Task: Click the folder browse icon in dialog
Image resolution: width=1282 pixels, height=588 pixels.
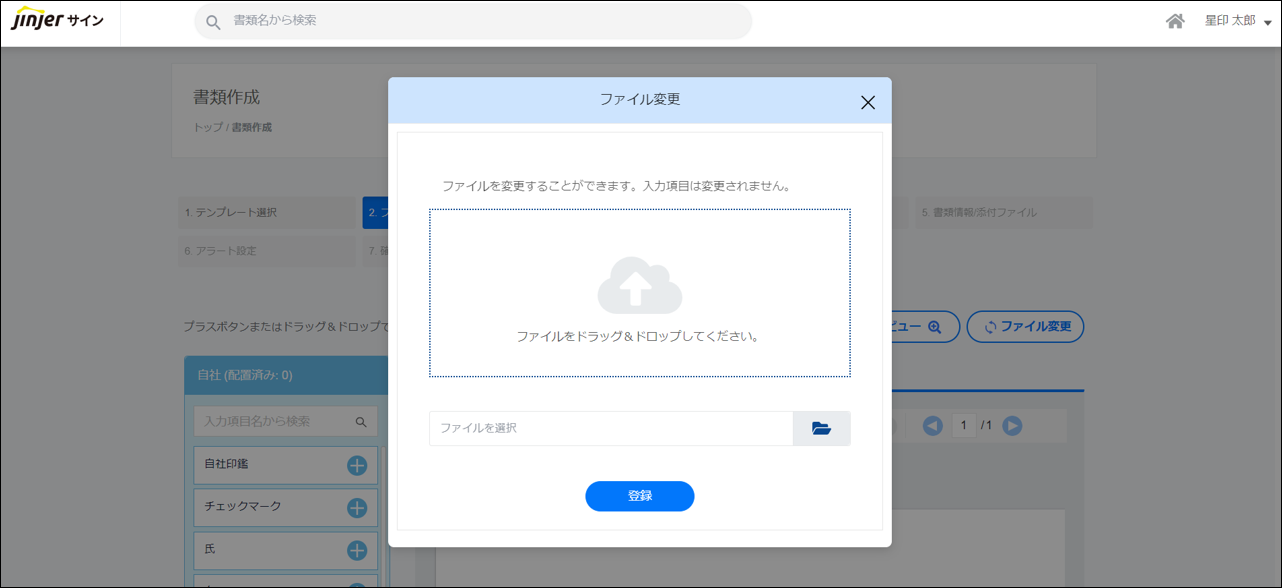Action: tap(821, 428)
